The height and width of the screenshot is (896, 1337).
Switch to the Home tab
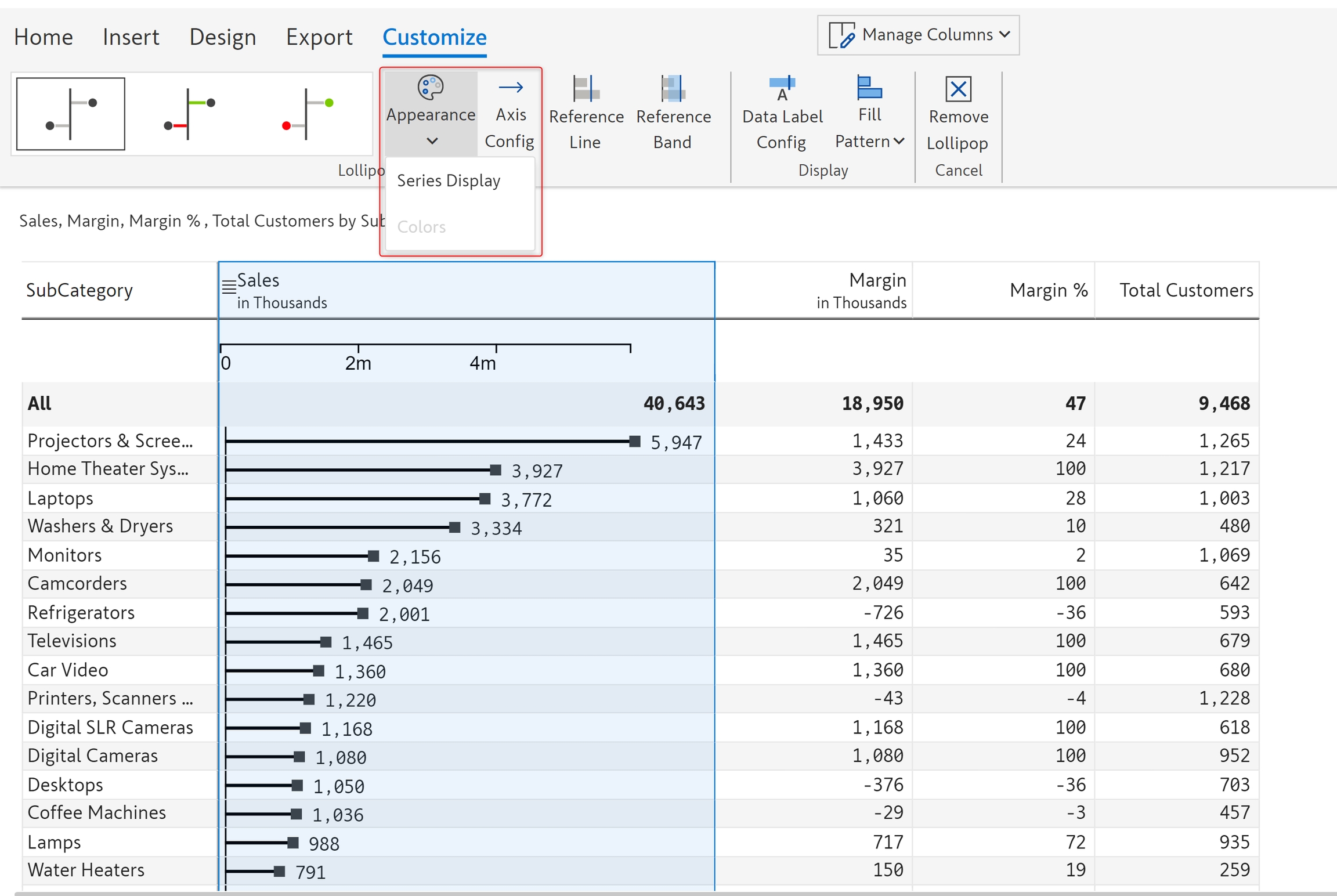point(44,37)
